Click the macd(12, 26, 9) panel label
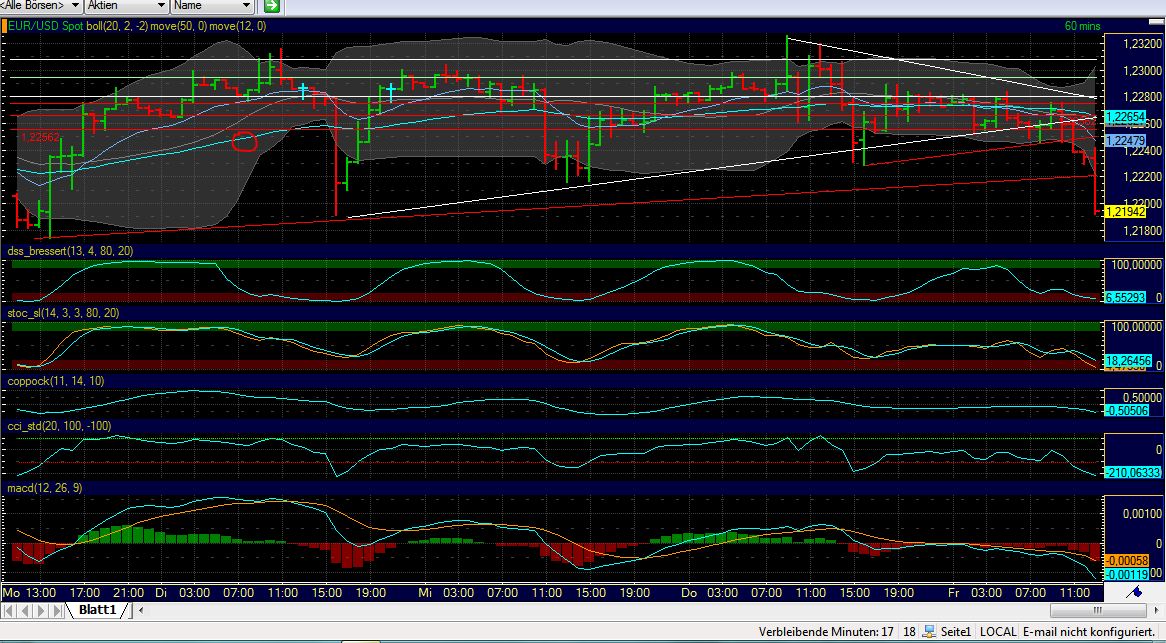Viewport: 1166px width, 643px height. [45, 488]
